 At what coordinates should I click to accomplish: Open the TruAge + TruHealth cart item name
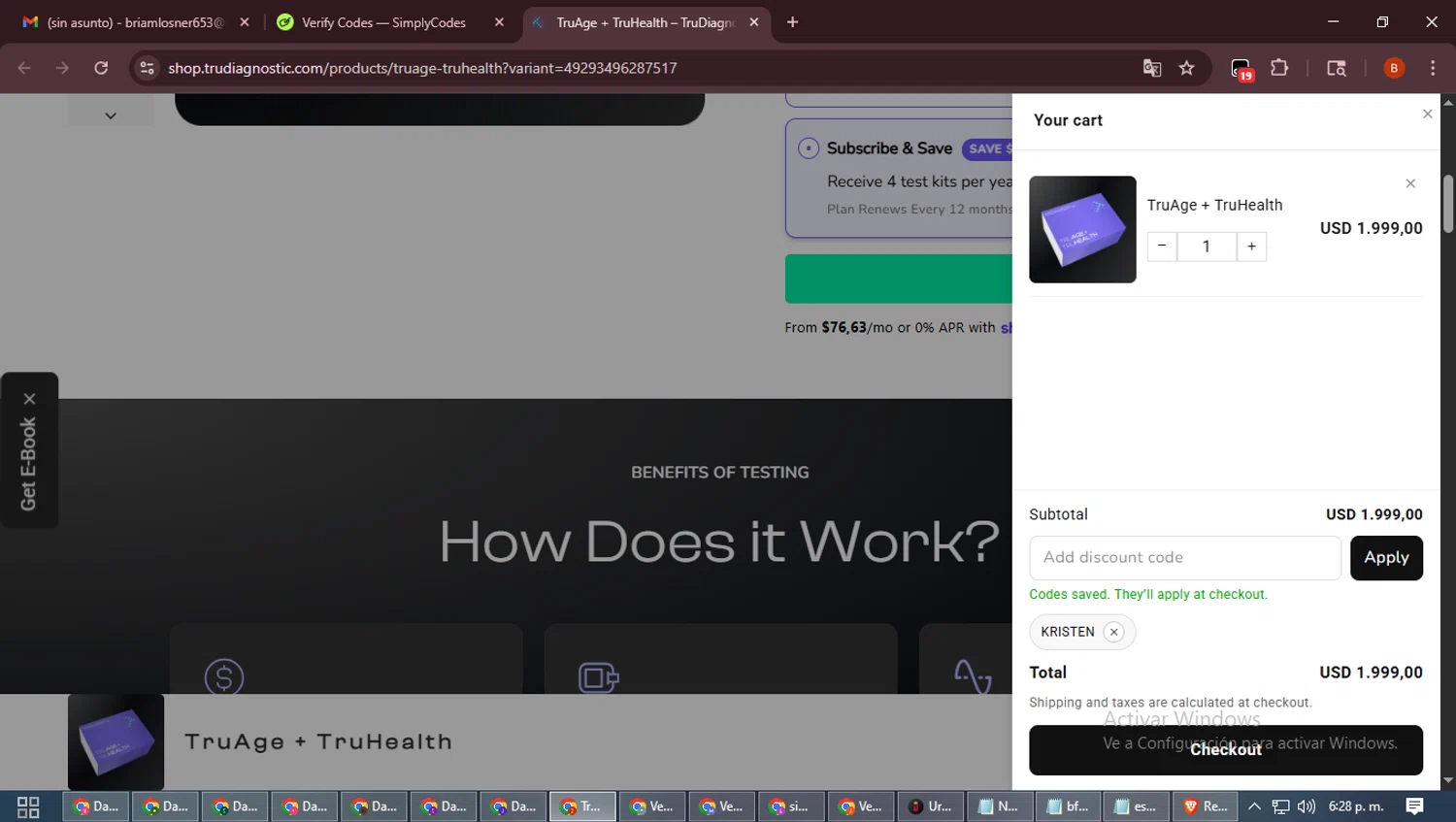coord(1214,205)
